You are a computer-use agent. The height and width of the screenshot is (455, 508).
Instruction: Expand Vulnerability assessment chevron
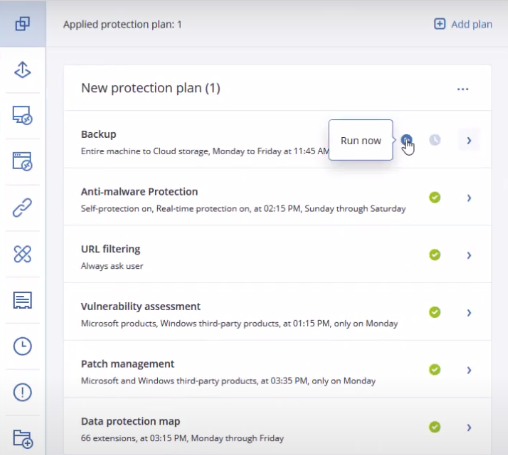[469, 313]
